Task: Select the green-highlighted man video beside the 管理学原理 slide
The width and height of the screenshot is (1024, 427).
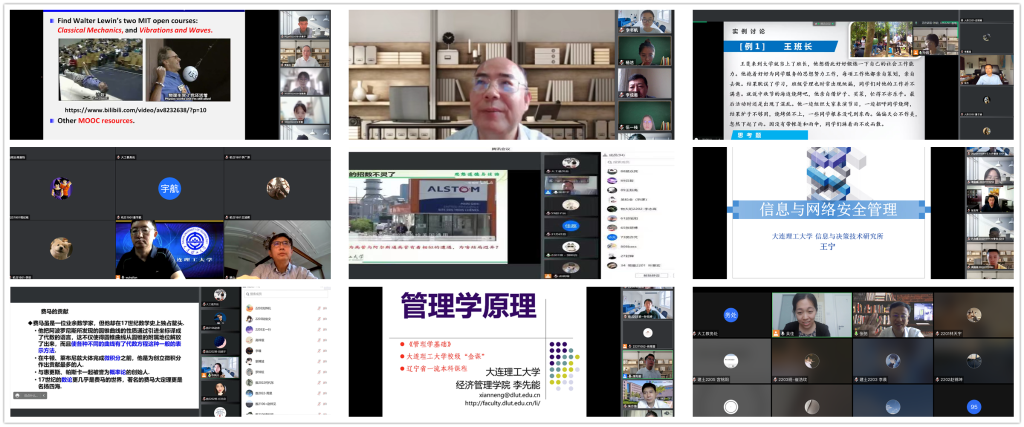Action: [x=648, y=366]
